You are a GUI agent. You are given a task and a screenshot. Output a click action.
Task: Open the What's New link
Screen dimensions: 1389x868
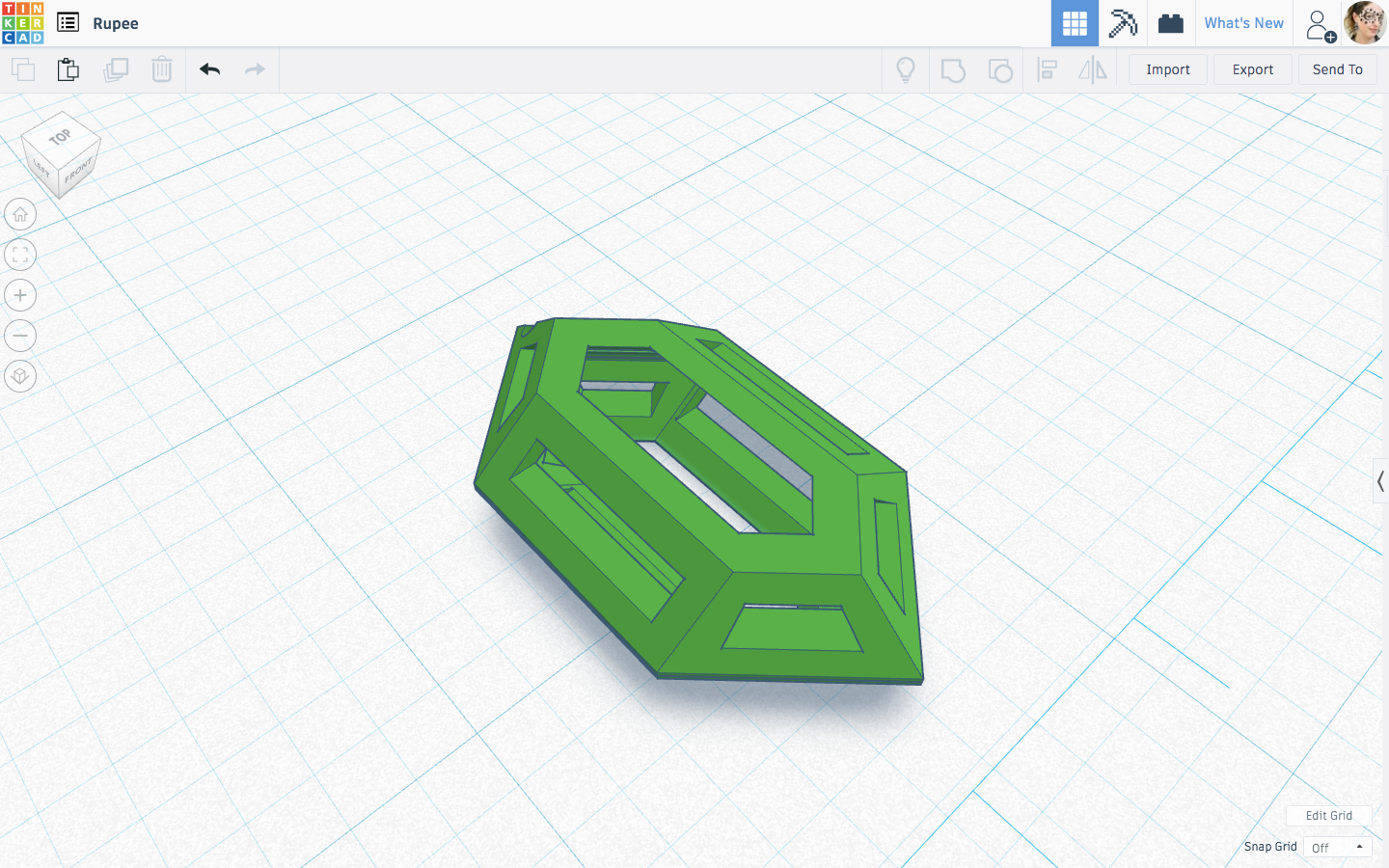[1244, 23]
